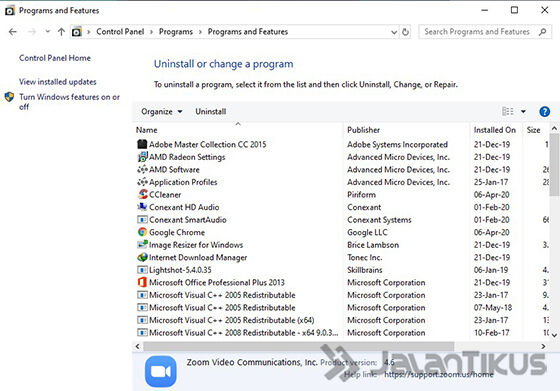Open the Organize dropdown menu
Viewport: 560px width, 391px height.
[x=162, y=111]
